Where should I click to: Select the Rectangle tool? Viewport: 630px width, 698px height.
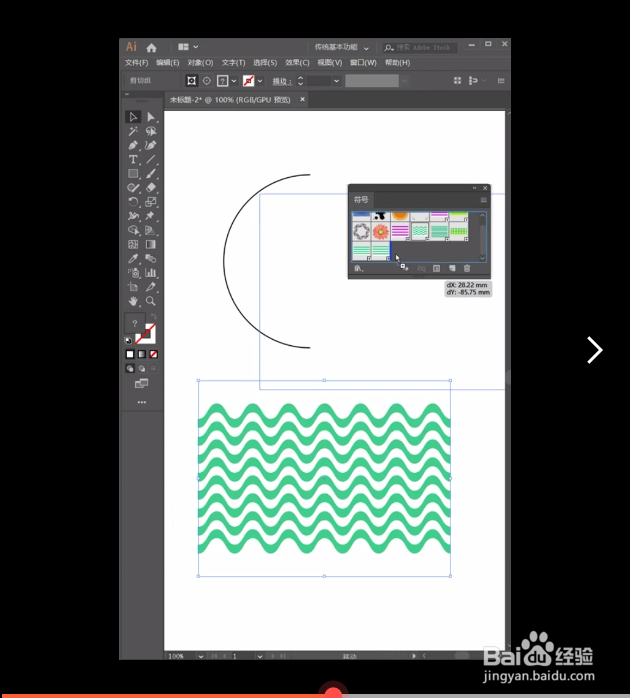pyautogui.click(x=133, y=174)
